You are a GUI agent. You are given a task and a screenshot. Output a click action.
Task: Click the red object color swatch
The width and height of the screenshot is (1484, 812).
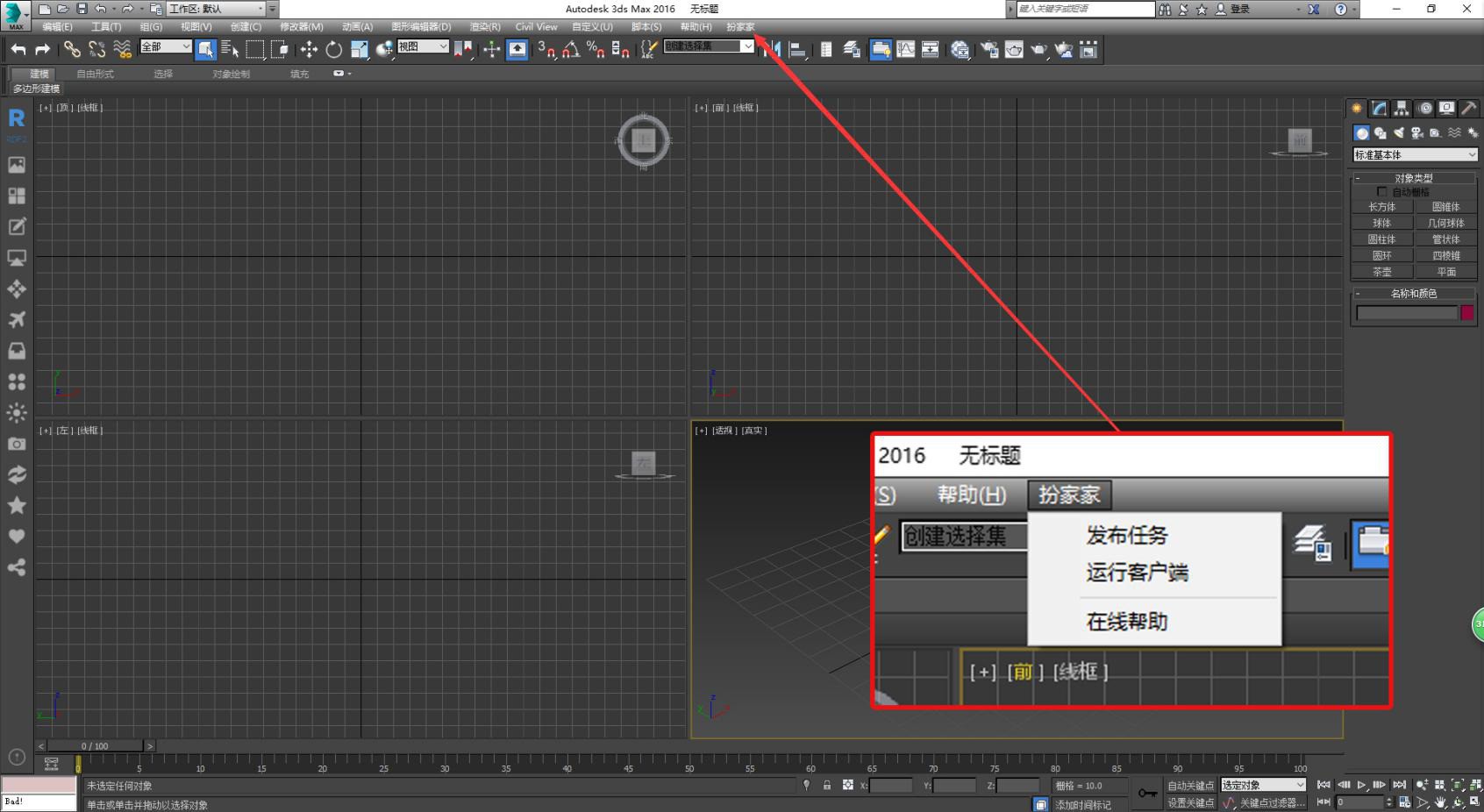(1467, 313)
